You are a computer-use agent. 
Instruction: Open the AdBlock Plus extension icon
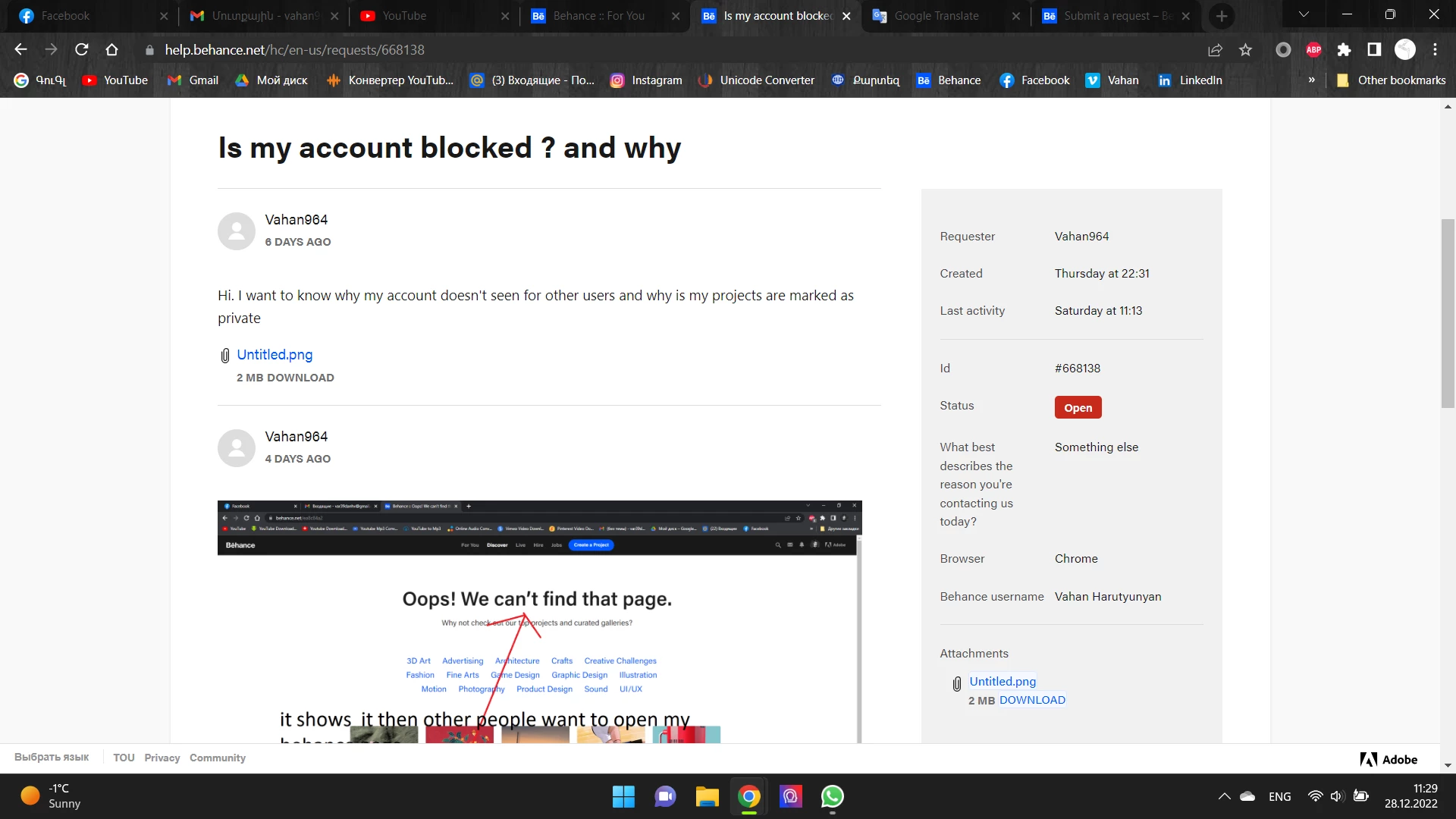coord(1313,50)
